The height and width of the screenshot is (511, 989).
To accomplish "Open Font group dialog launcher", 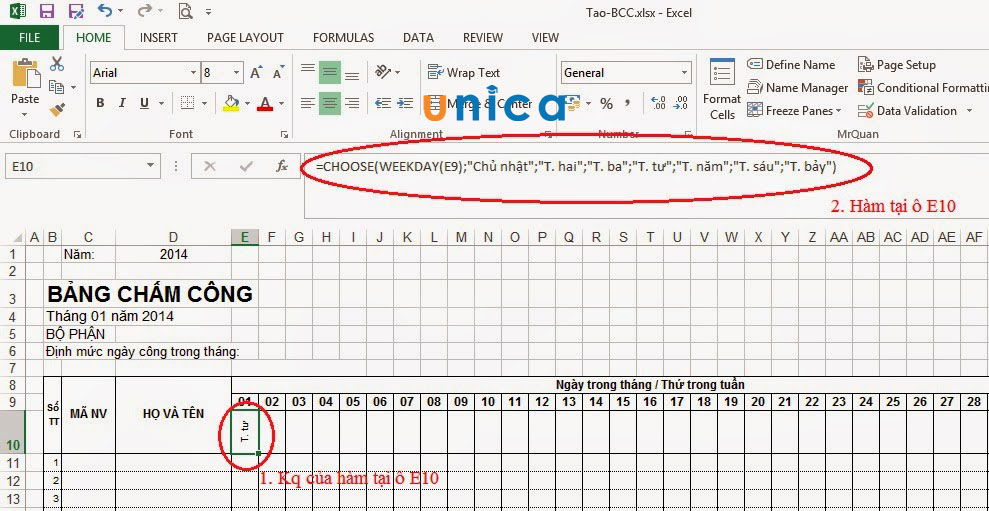I will 284,134.
